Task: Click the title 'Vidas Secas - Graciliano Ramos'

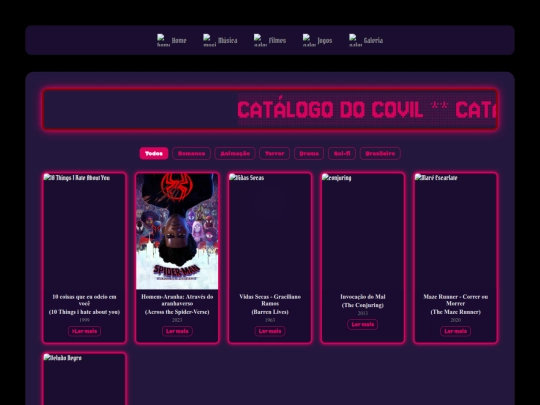Action: 270,300
